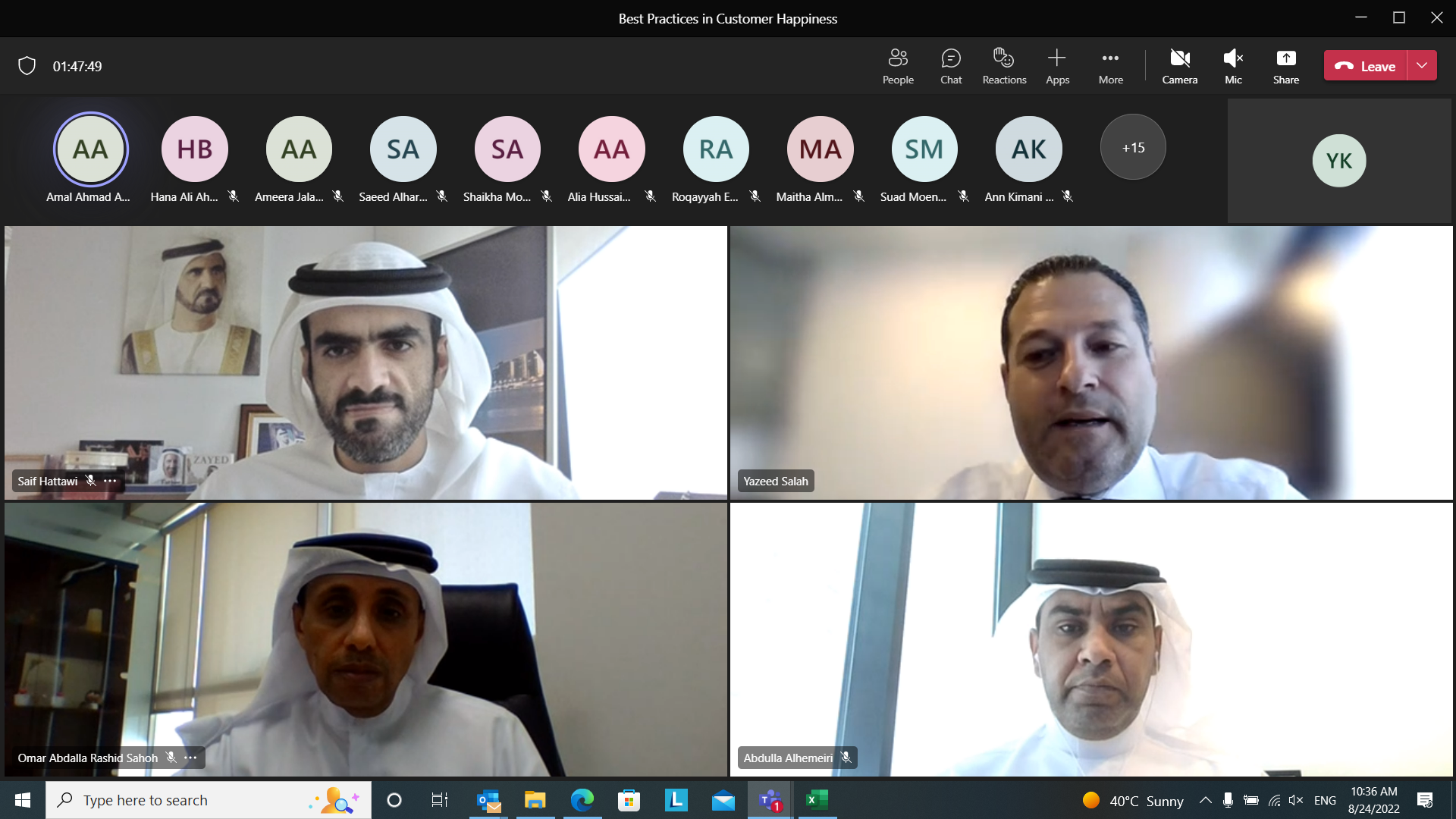Click Ann Kimani's muted mic icon

click(x=1068, y=196)
